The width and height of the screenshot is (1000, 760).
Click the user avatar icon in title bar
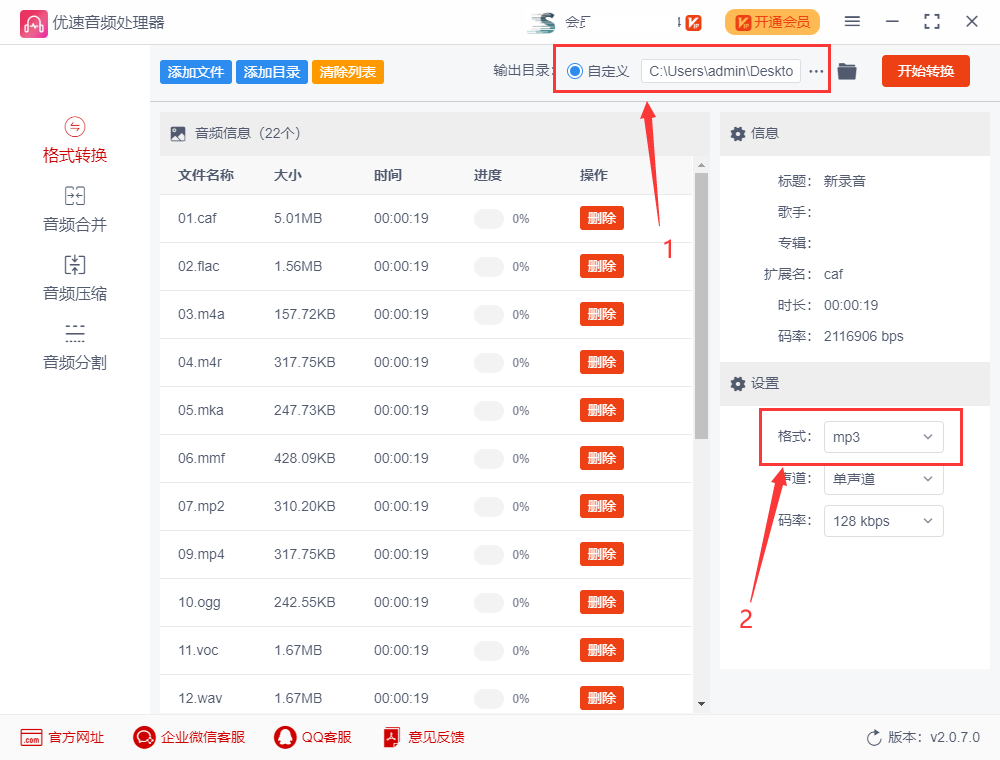coord(542,23)
